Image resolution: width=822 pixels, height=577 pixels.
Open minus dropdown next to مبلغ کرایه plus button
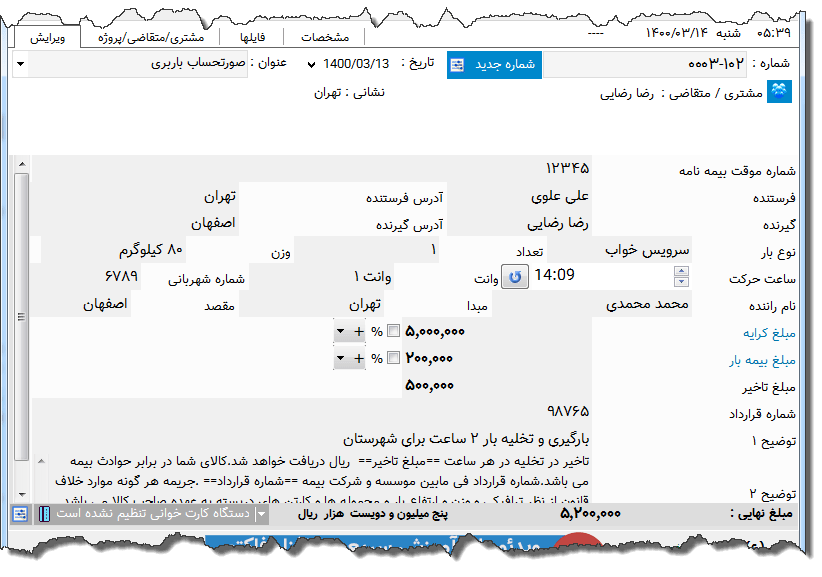340,330
